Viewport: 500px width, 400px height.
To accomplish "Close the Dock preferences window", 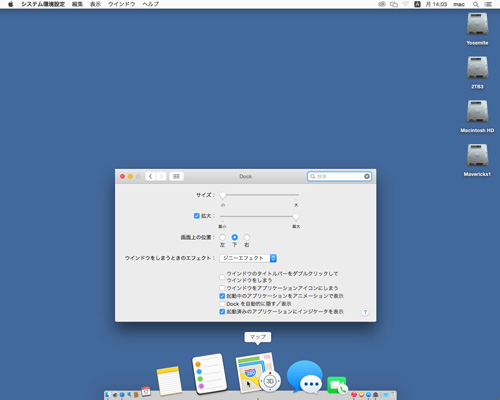I will (122, 176).
